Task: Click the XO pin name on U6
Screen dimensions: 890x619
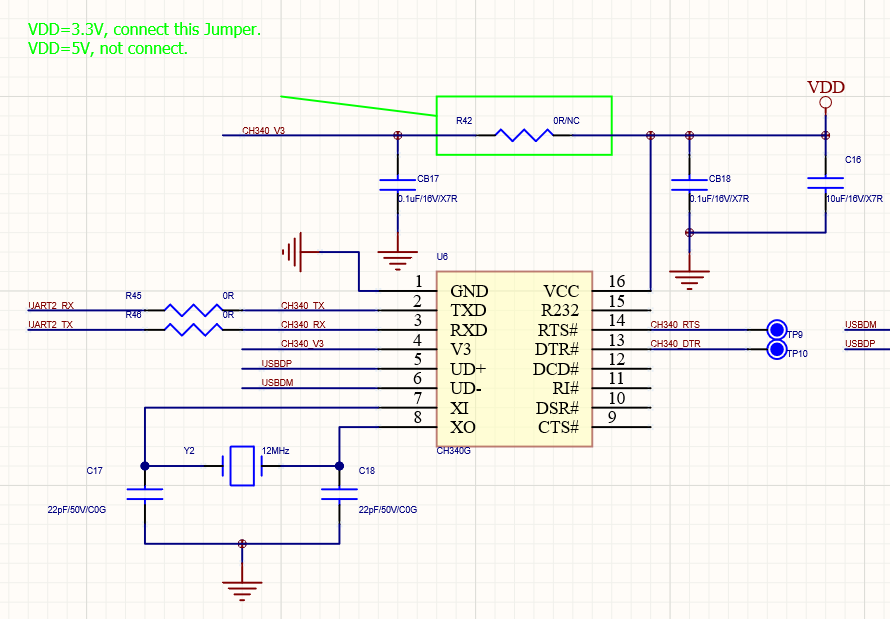Action: tap(463, 427)
